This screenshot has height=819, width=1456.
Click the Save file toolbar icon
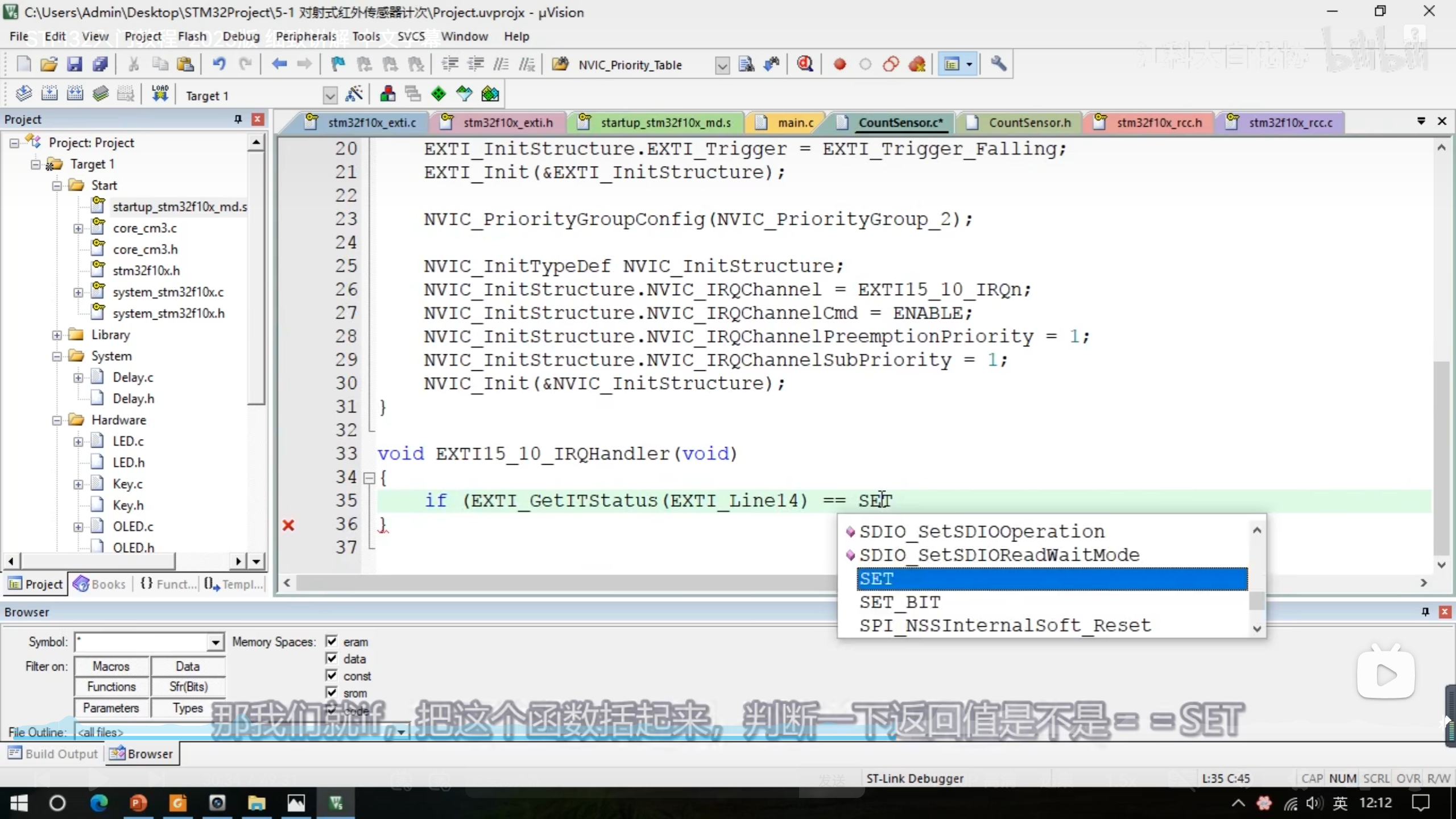(75, 64)
